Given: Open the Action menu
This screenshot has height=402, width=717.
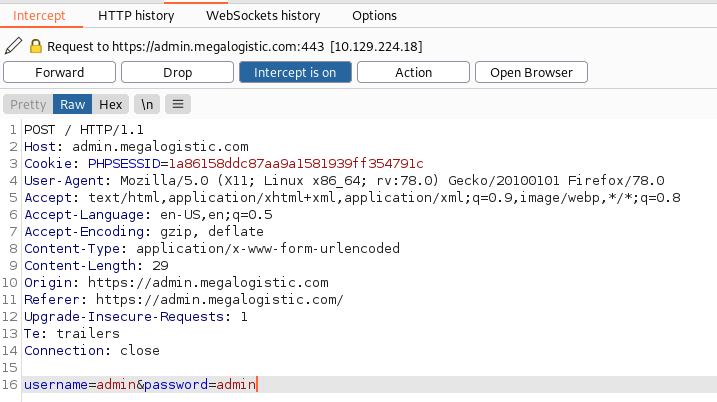Looking at the screenshot, I should 413,72.
